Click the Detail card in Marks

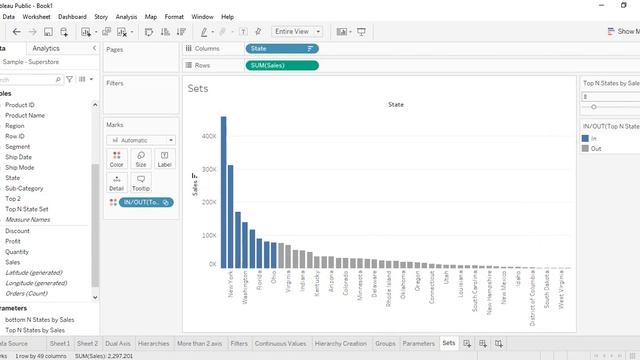[116, 182]
